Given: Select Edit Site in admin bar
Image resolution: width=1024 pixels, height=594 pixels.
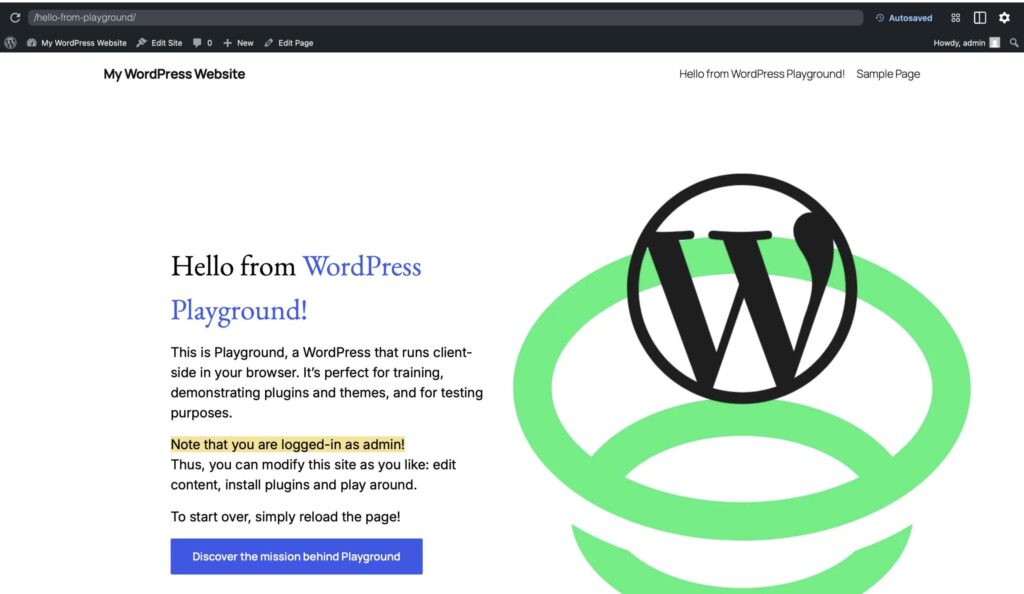Looking at the screenshot, I should (159, 43).
